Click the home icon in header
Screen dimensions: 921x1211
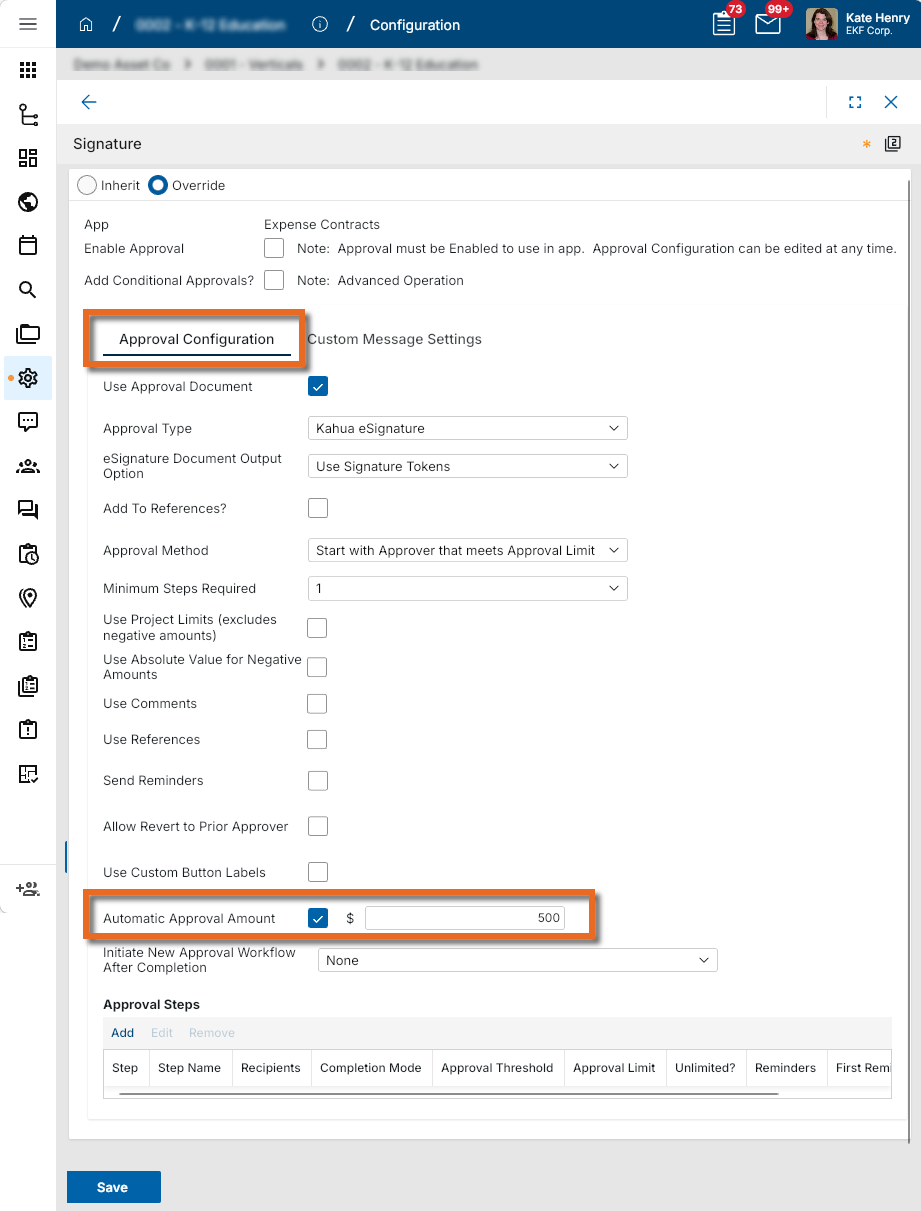coord(86,25)
